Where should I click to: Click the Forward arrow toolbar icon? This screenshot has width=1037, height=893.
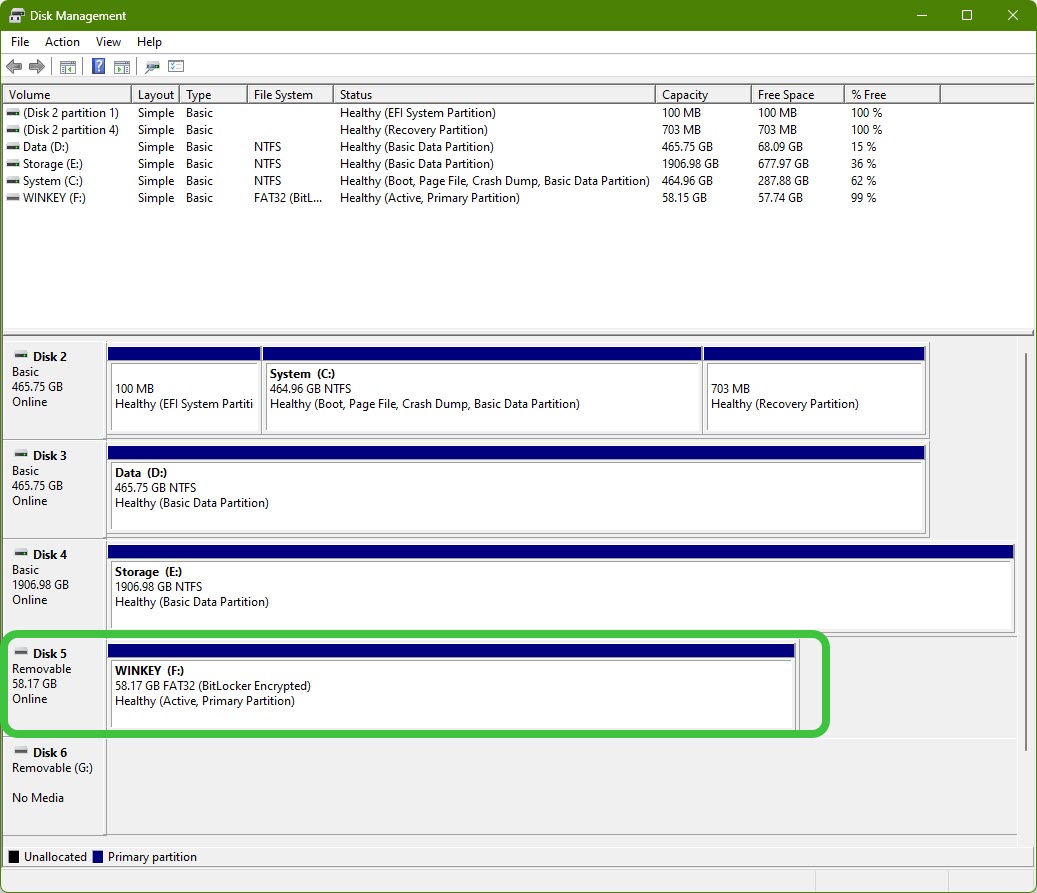[x=37, y=66]
